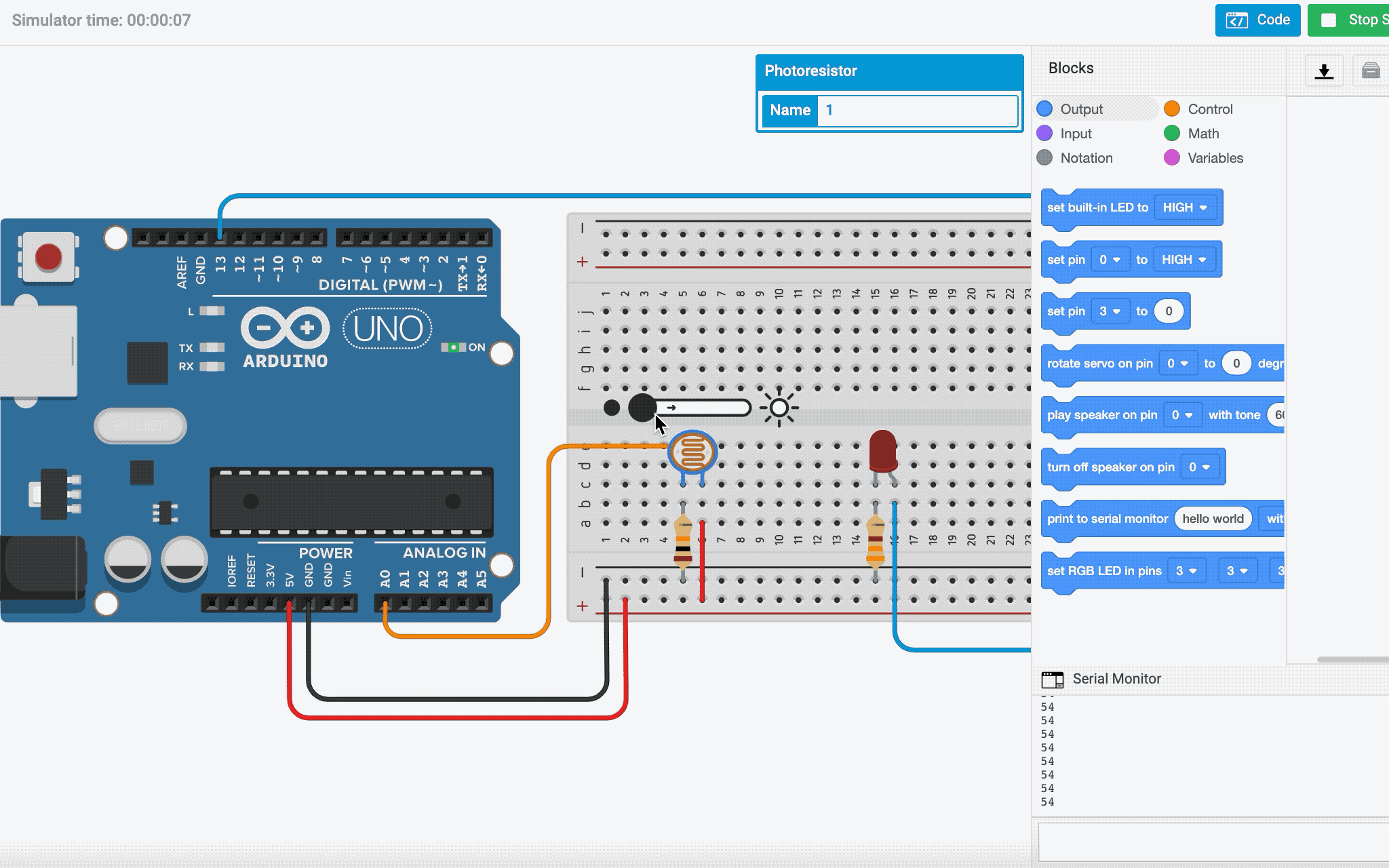This screenshot has height=868, width=1389.
Task: Select the Variables blocks category
Action: [x=1214, y=158]
